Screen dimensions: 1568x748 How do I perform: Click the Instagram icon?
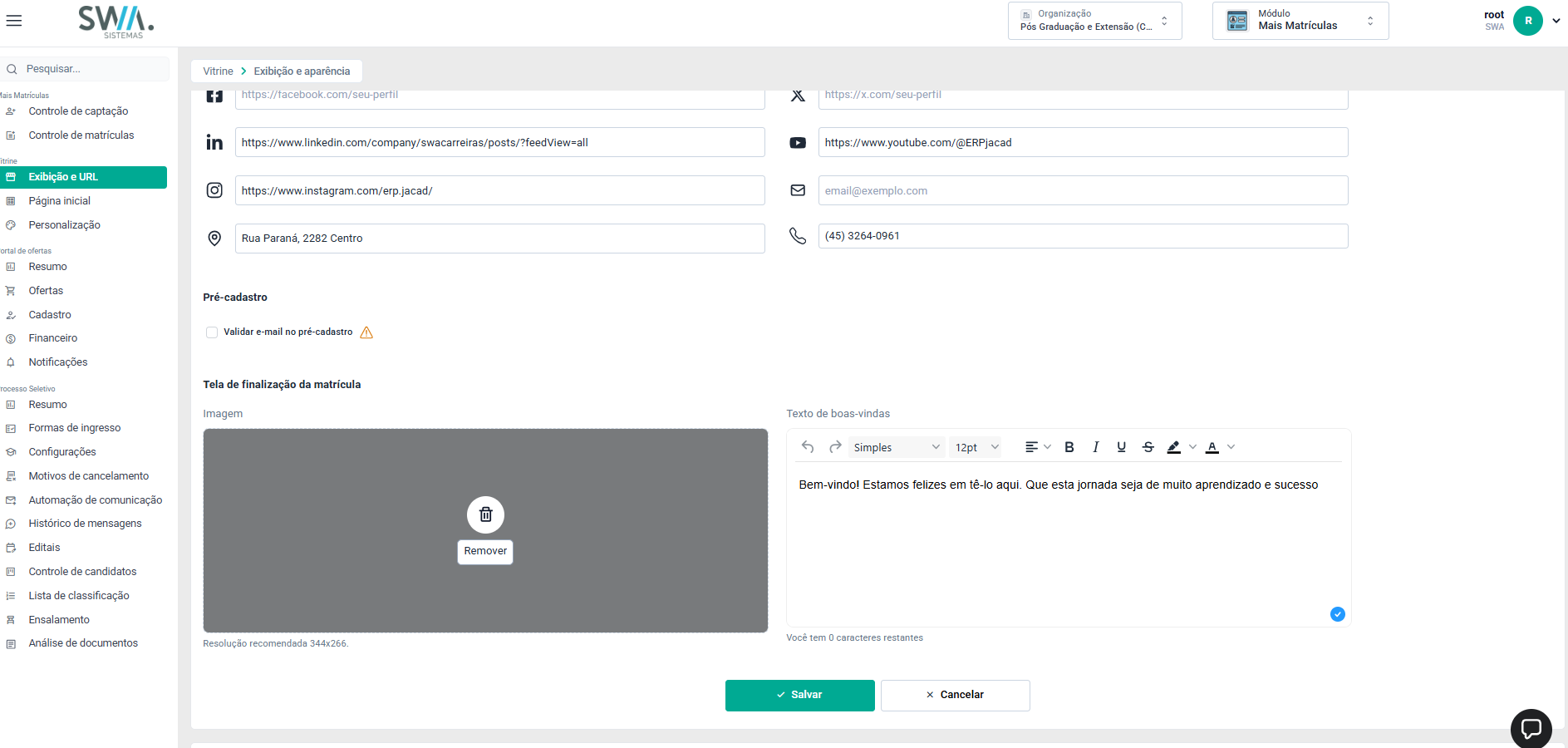tap(214, 190)
